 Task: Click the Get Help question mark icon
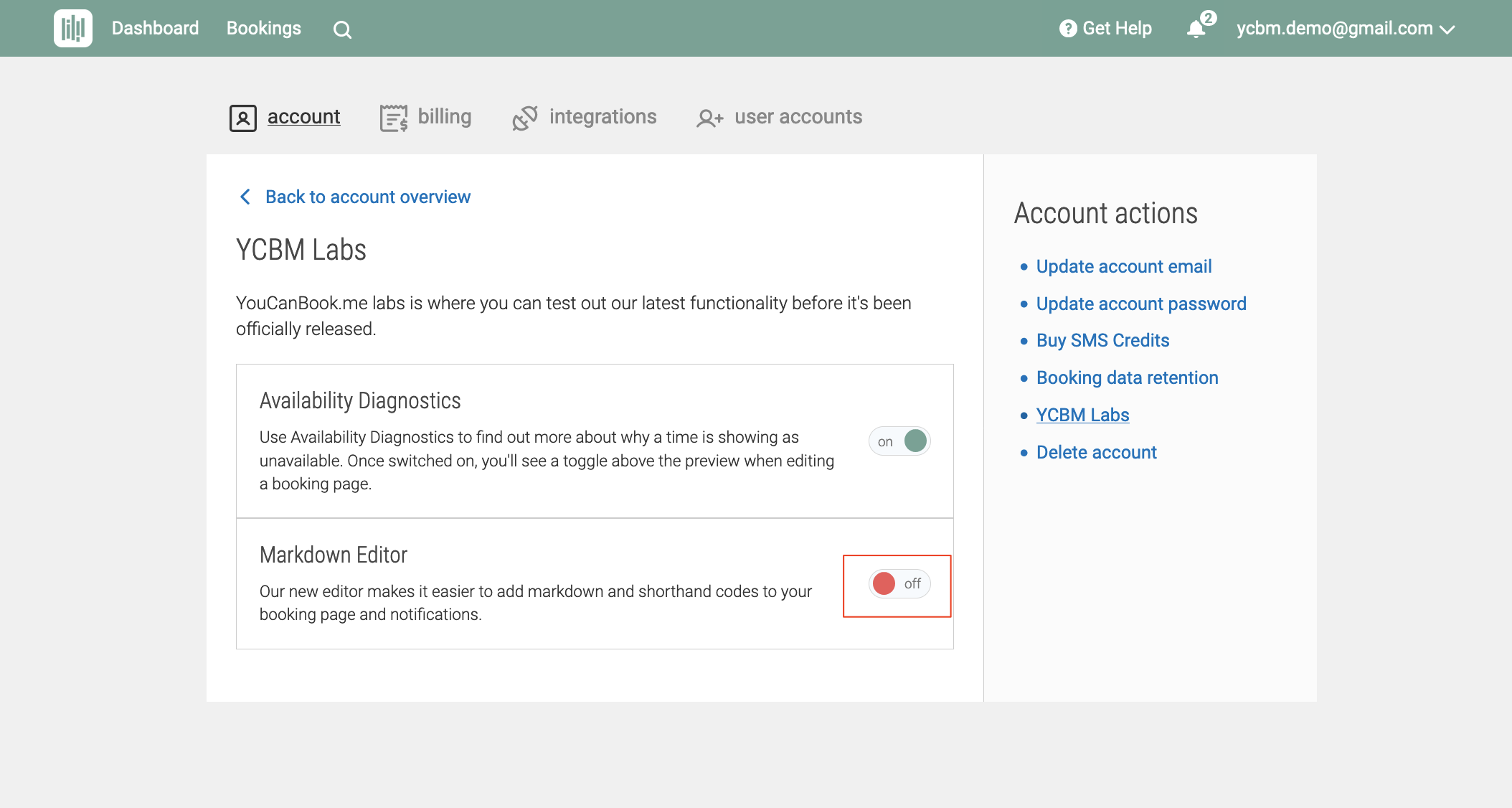(1067, 29)
